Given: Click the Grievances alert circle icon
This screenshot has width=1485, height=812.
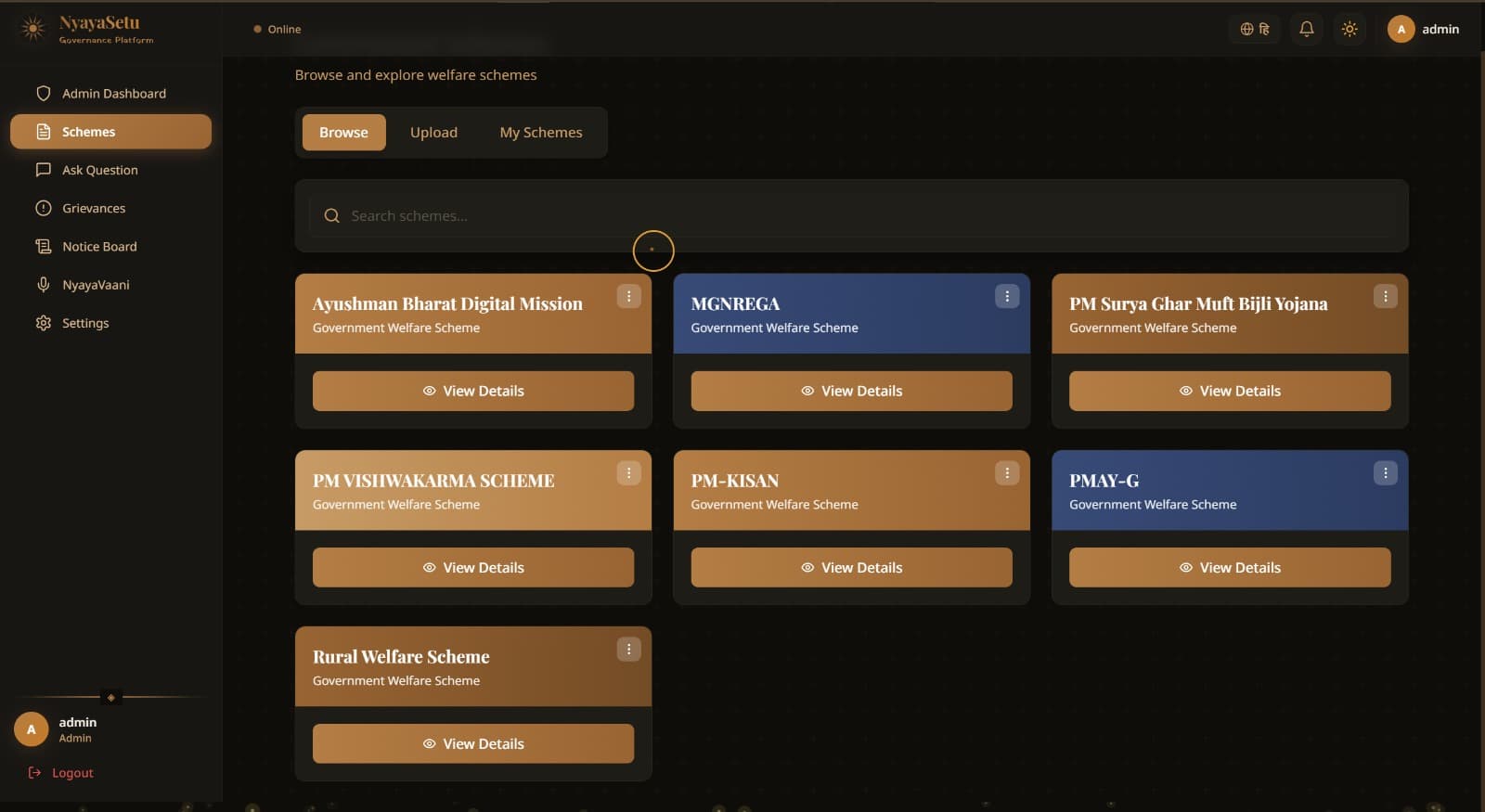Looking at the screenshot, I should click(43, 208).
